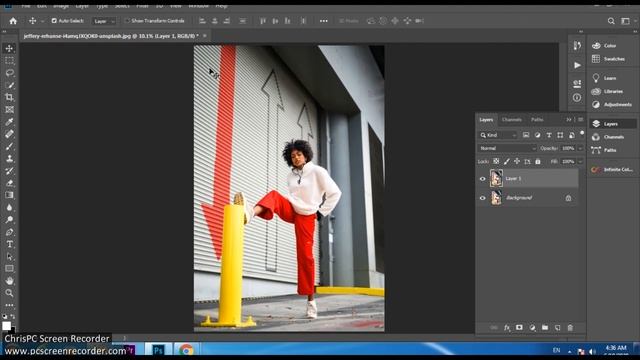Viewport: 640px width, 360px height.
Task: Open the Move tool preset picker arrow
Action: (x=42, y=21)
